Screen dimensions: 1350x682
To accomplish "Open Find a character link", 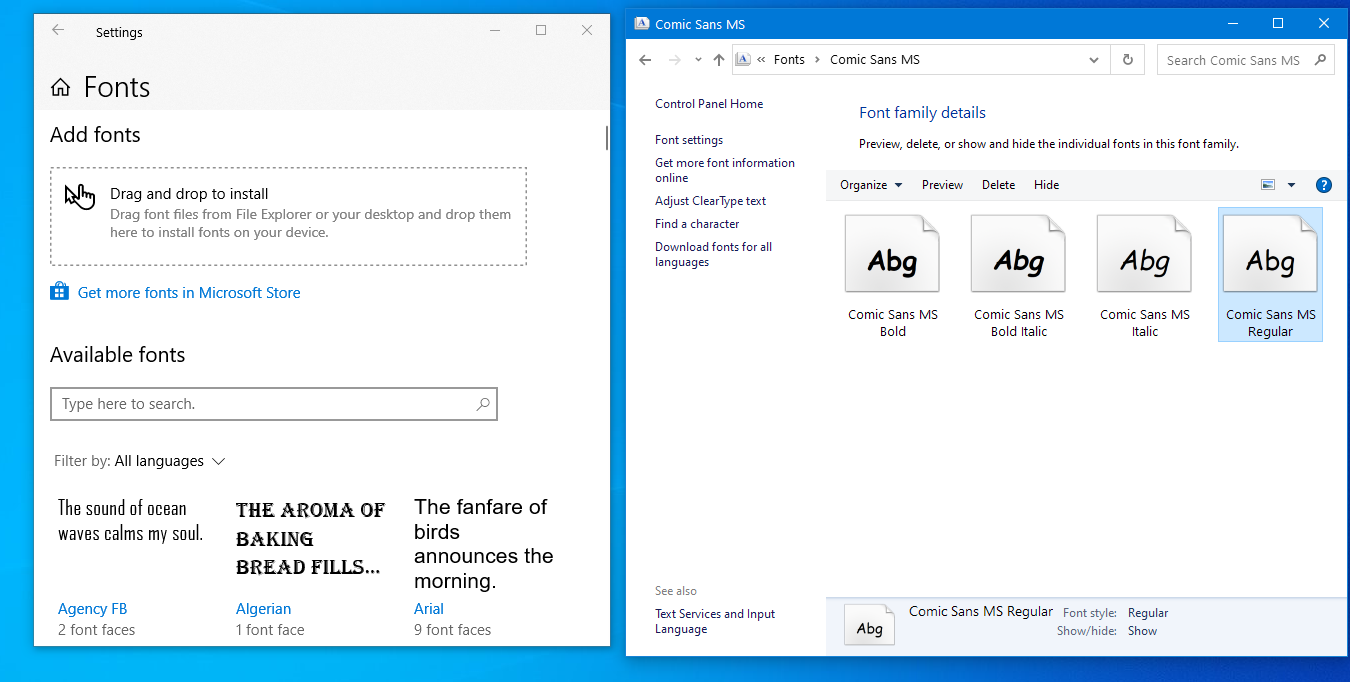I will [x=697, y=224].
